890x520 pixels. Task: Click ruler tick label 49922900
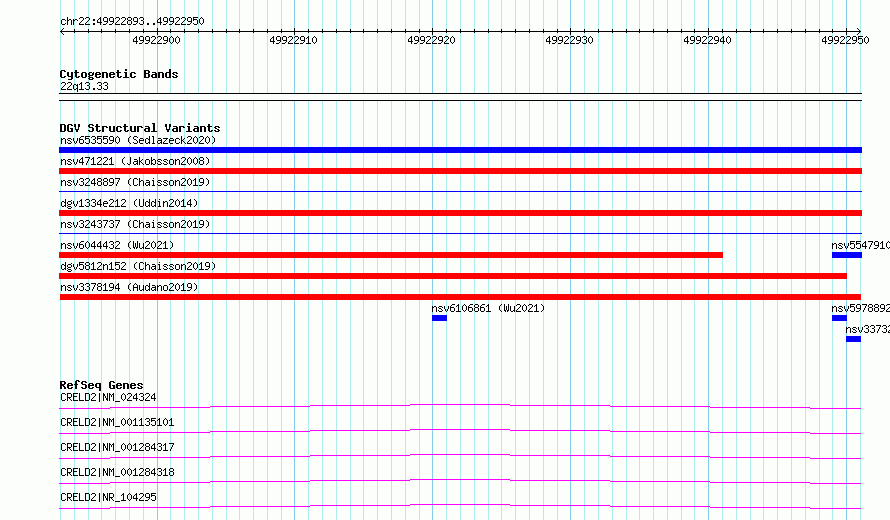coord(156,40)
